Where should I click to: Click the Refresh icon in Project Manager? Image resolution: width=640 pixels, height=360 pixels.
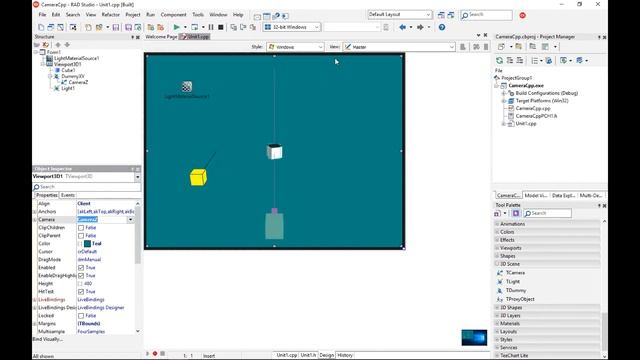point(499,60)
